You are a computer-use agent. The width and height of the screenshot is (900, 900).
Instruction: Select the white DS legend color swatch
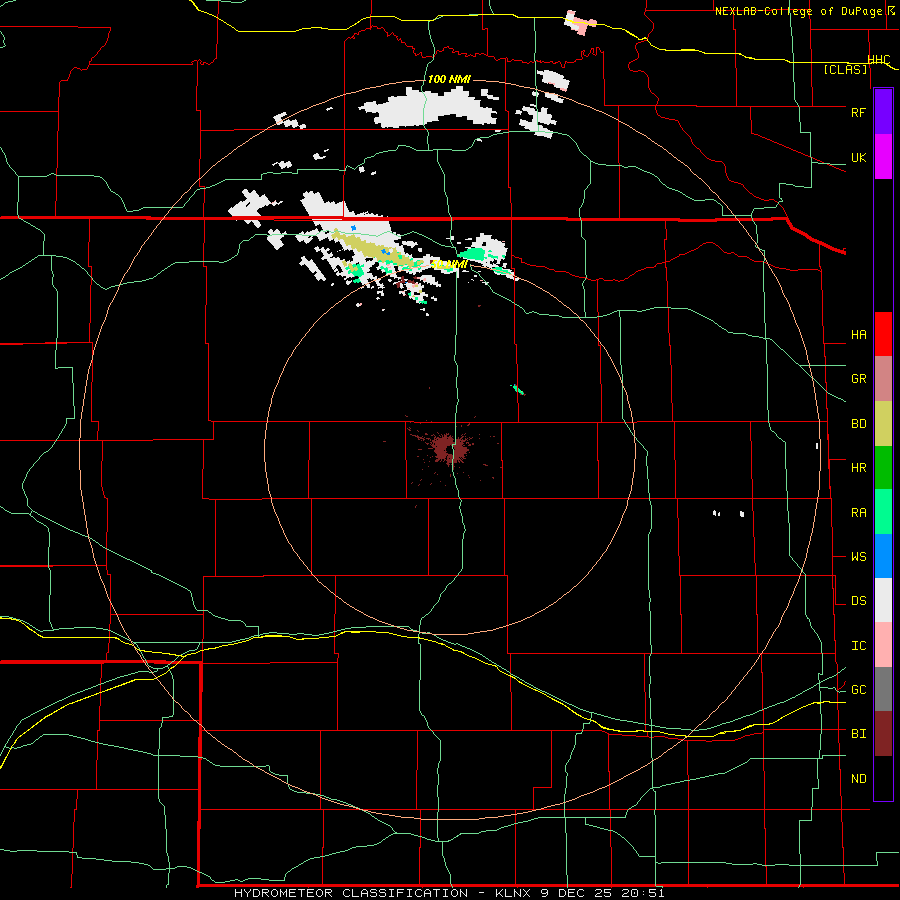[x=883, y=600]
